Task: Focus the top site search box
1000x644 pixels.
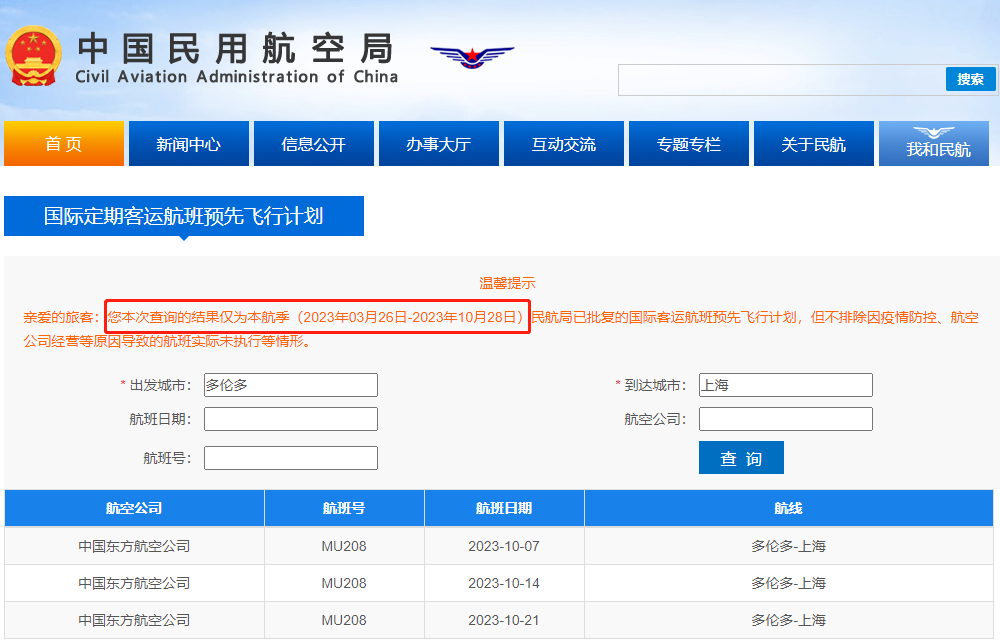Action: [x=781, y=80]
